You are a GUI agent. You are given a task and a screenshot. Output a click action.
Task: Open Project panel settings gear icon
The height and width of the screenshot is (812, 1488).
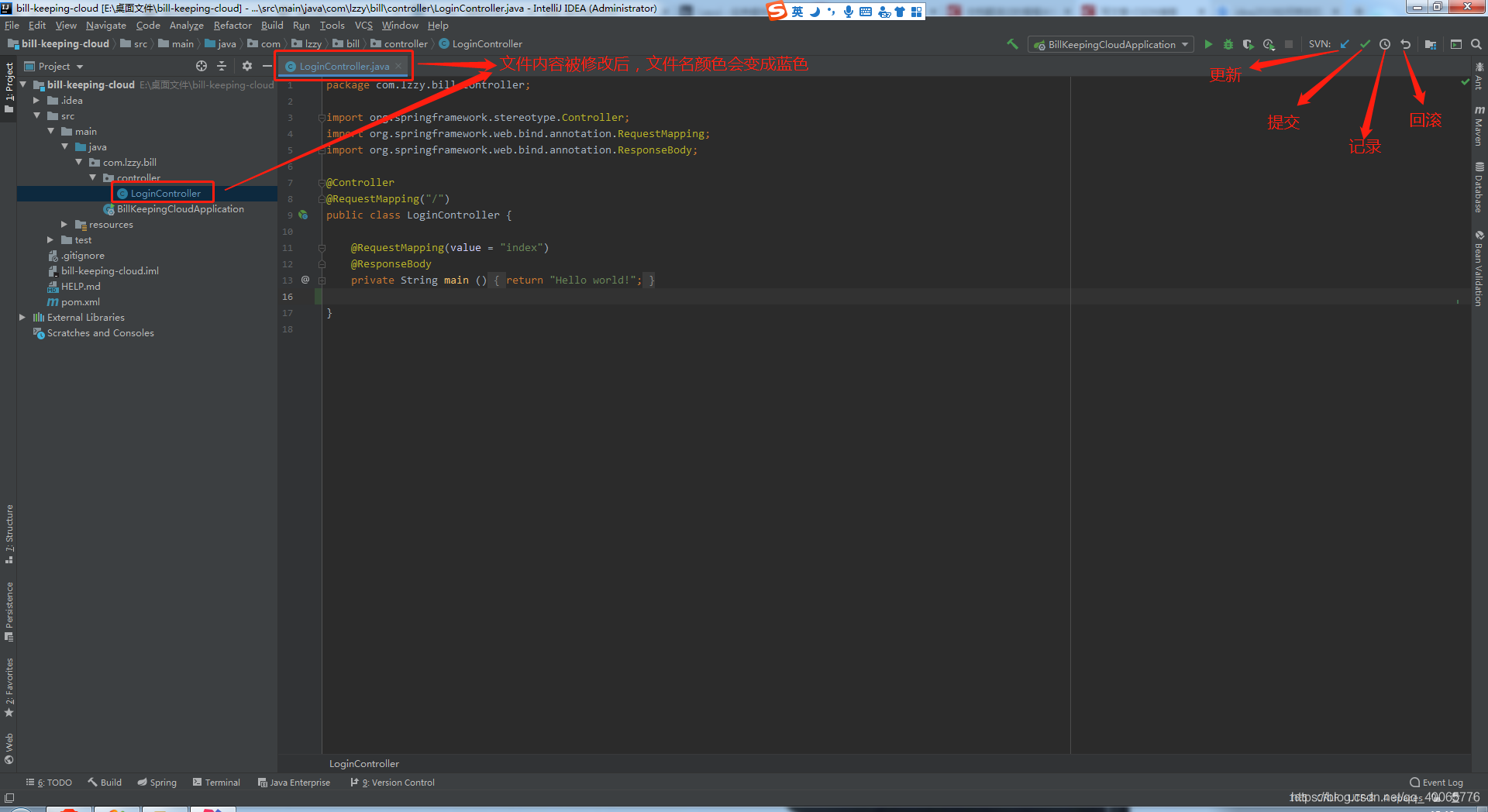click(247, 66)
